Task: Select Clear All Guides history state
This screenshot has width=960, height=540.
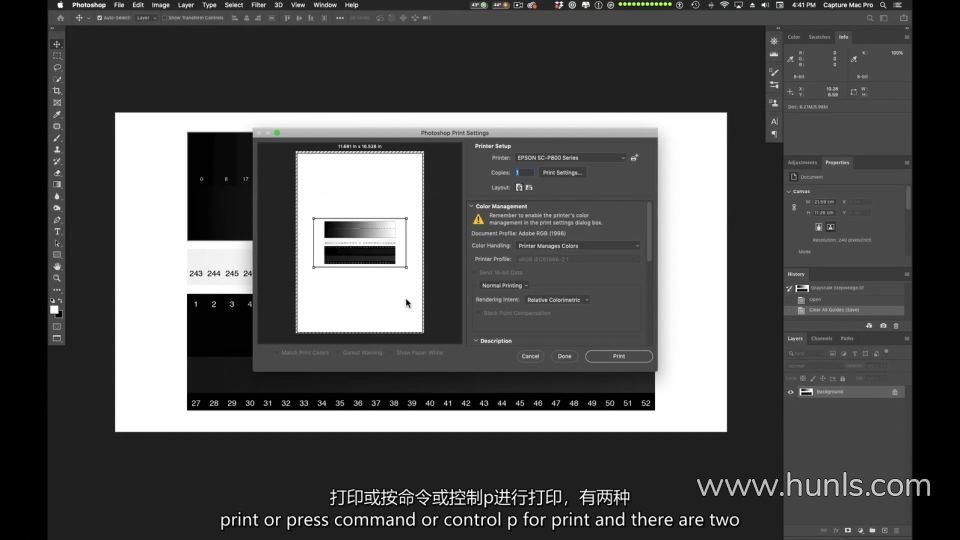Action: (844, 310)
